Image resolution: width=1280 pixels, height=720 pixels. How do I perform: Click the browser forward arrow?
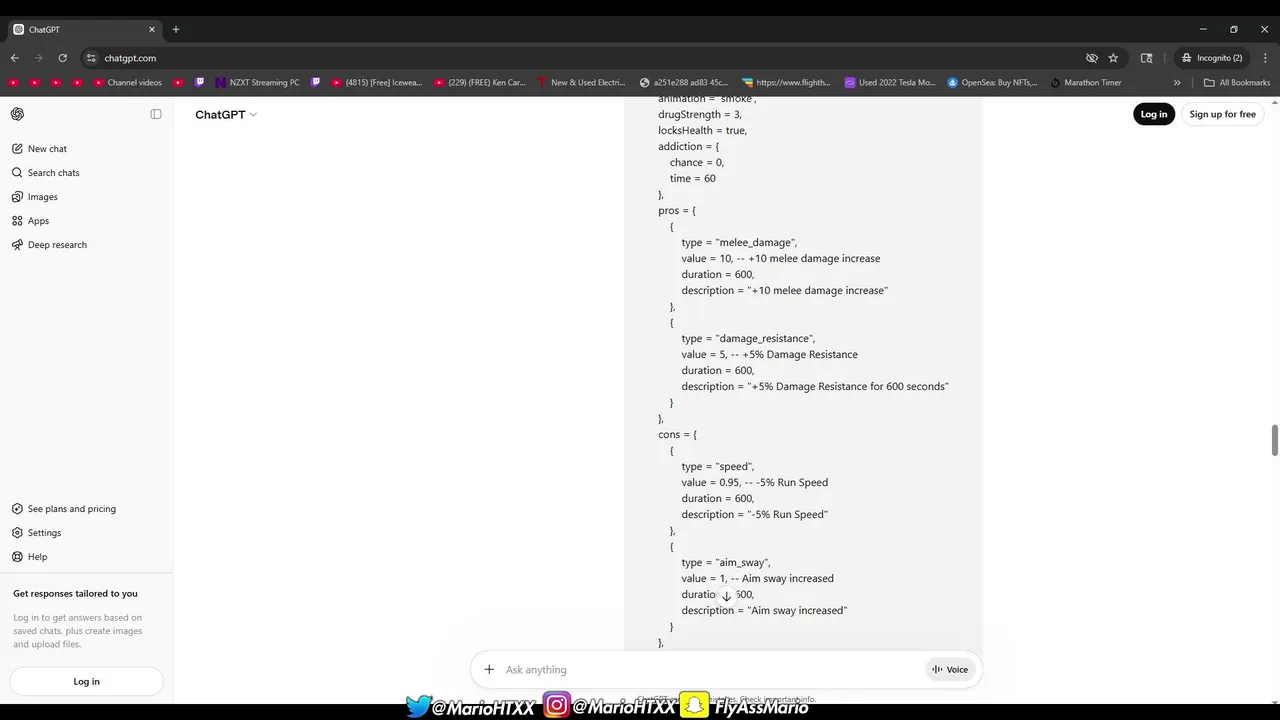pos(38,58)
